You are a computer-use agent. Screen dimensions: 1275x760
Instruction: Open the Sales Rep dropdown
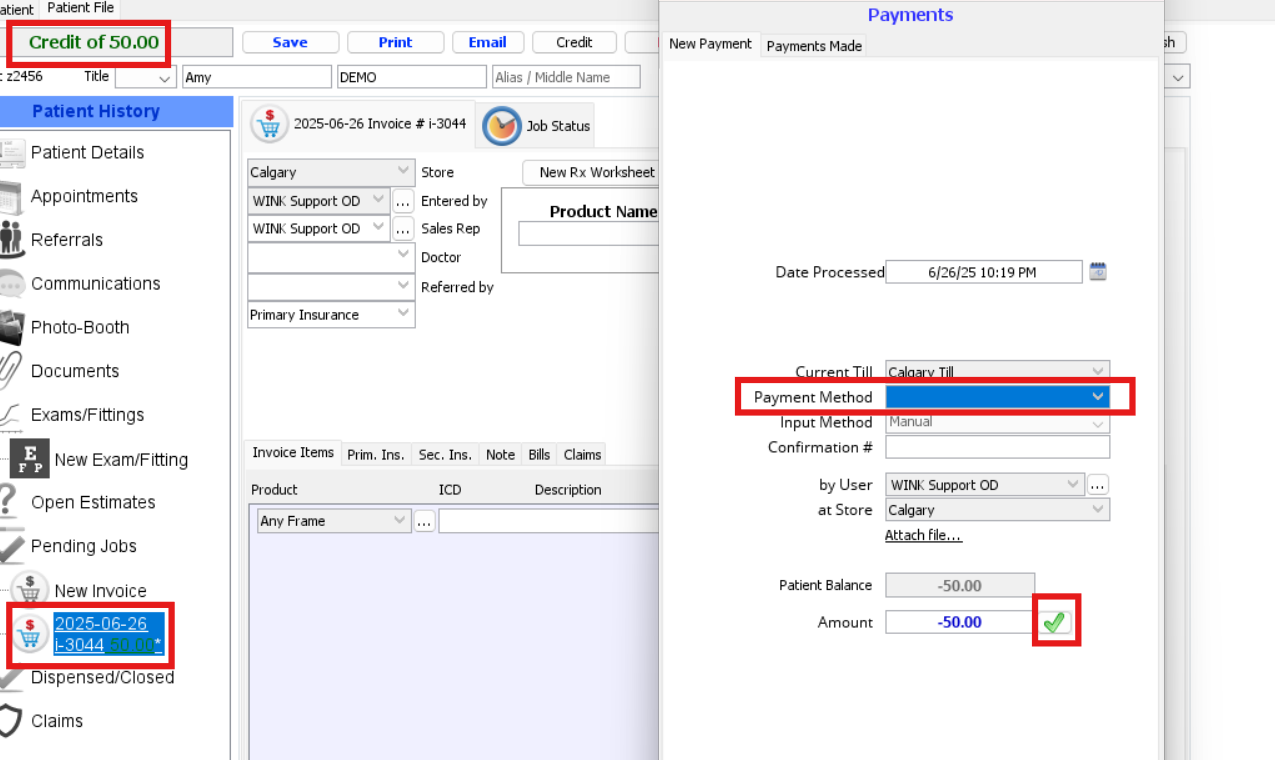point(318,229)
